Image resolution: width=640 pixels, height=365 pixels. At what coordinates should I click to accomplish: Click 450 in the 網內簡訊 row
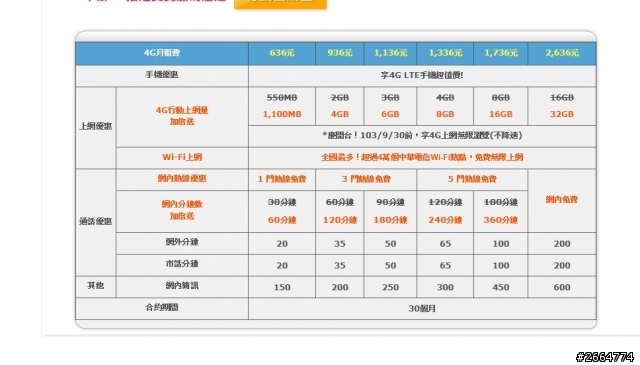[x=501, y=287]
